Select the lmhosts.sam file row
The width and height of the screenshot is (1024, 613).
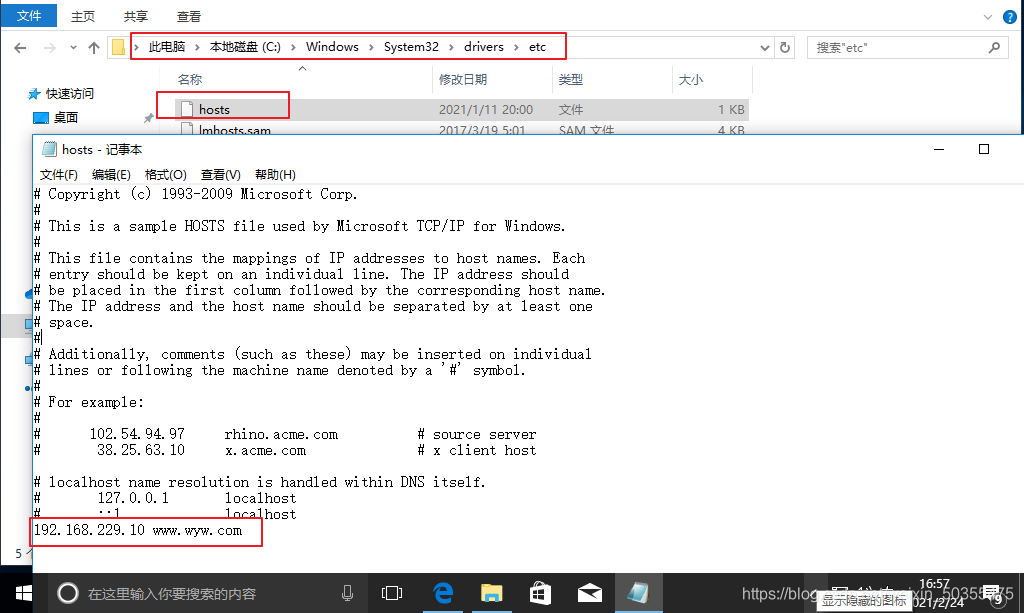(x=461, y=129)
